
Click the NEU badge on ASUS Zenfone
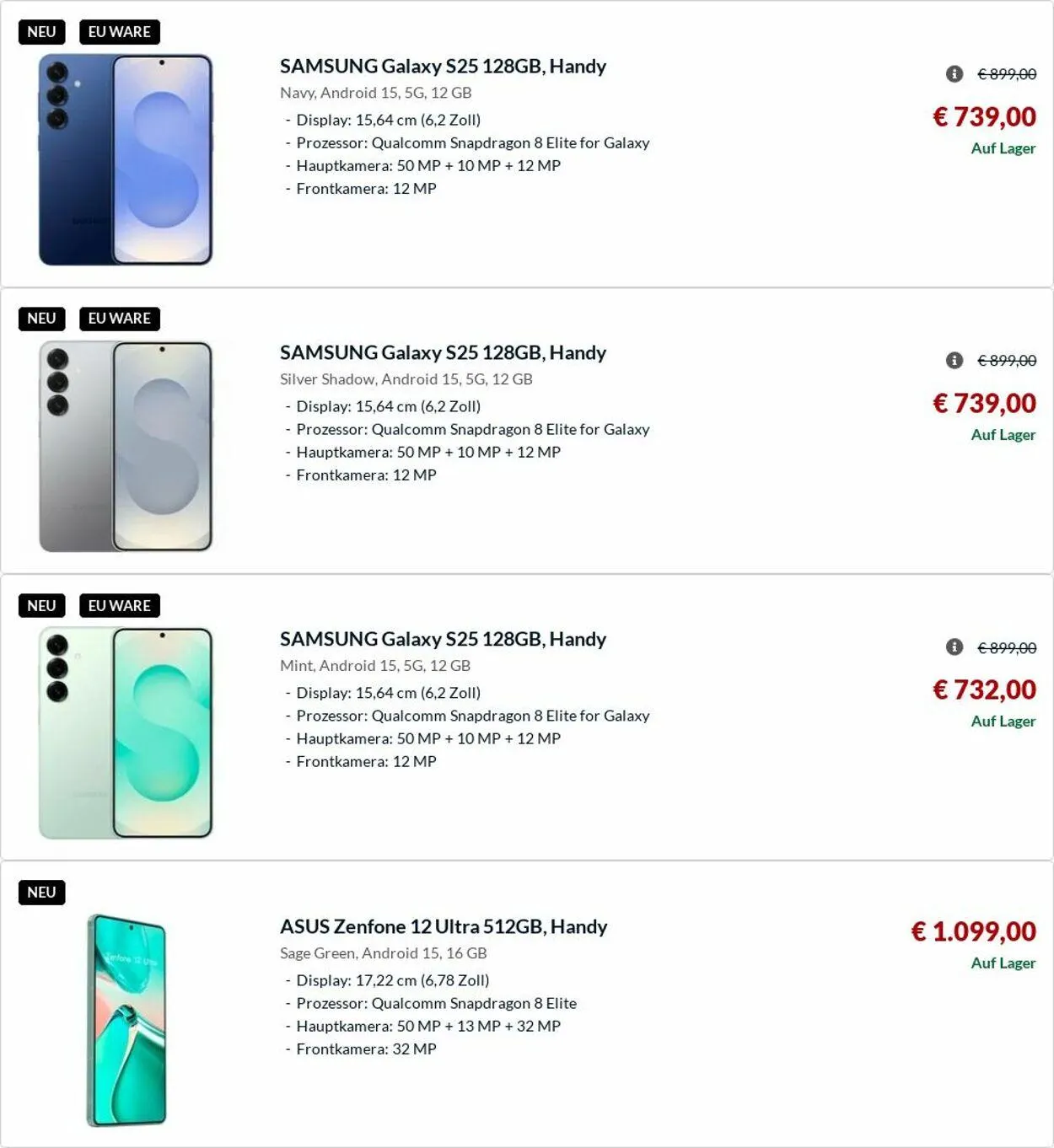pos(41,893)
